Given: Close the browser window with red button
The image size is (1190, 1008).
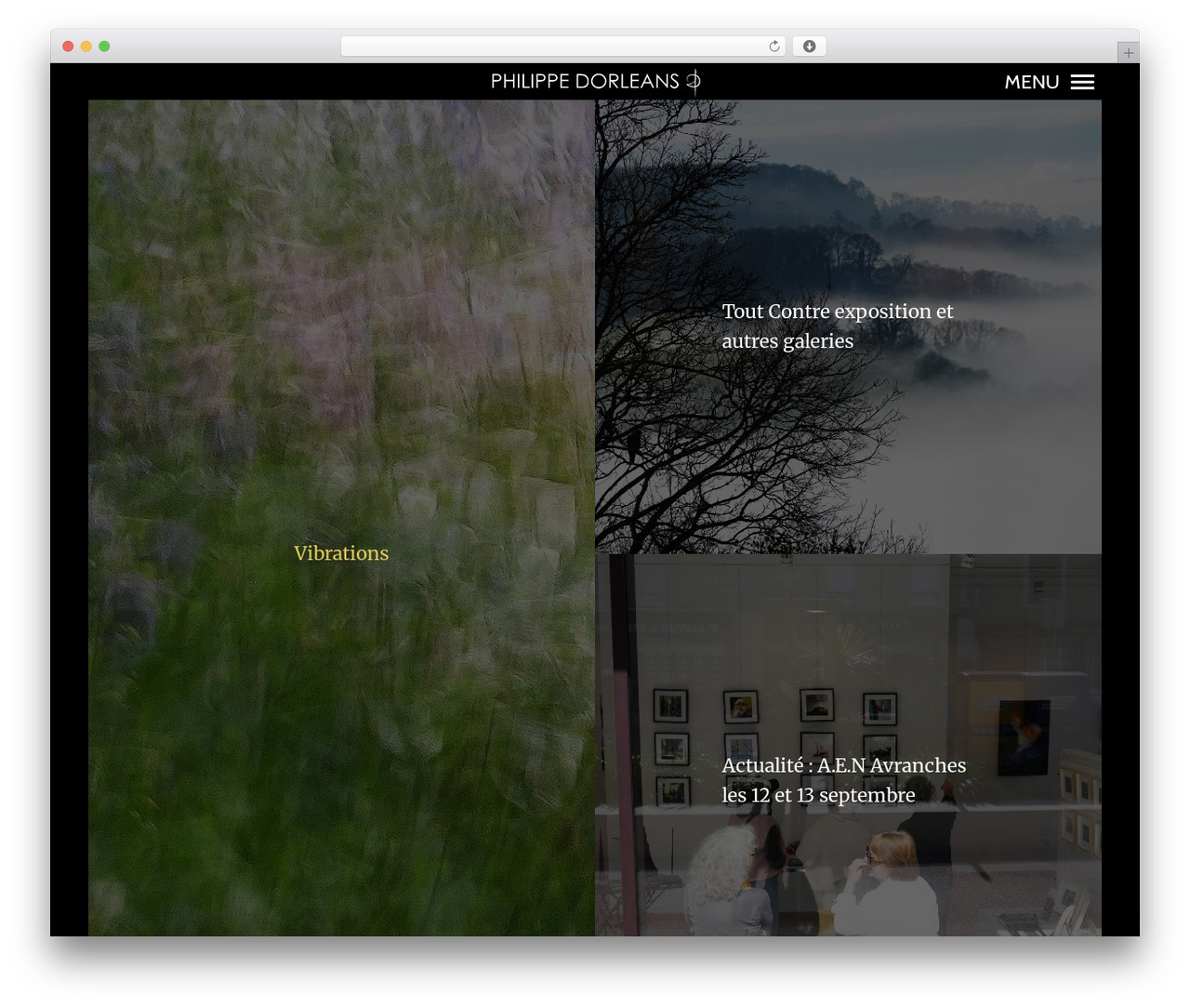Looking at the screenshot, I should click(68, 46).
